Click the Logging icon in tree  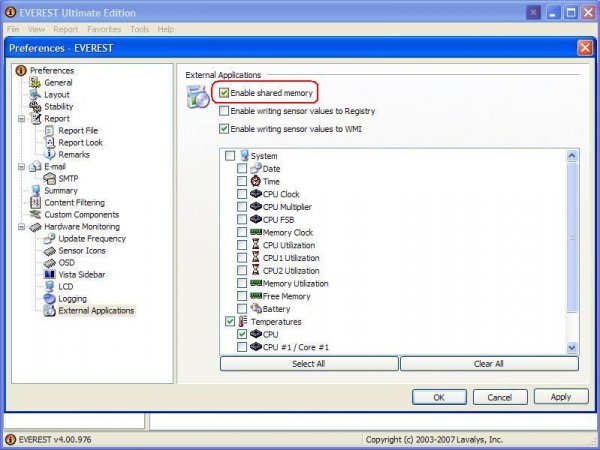[49, 298]
